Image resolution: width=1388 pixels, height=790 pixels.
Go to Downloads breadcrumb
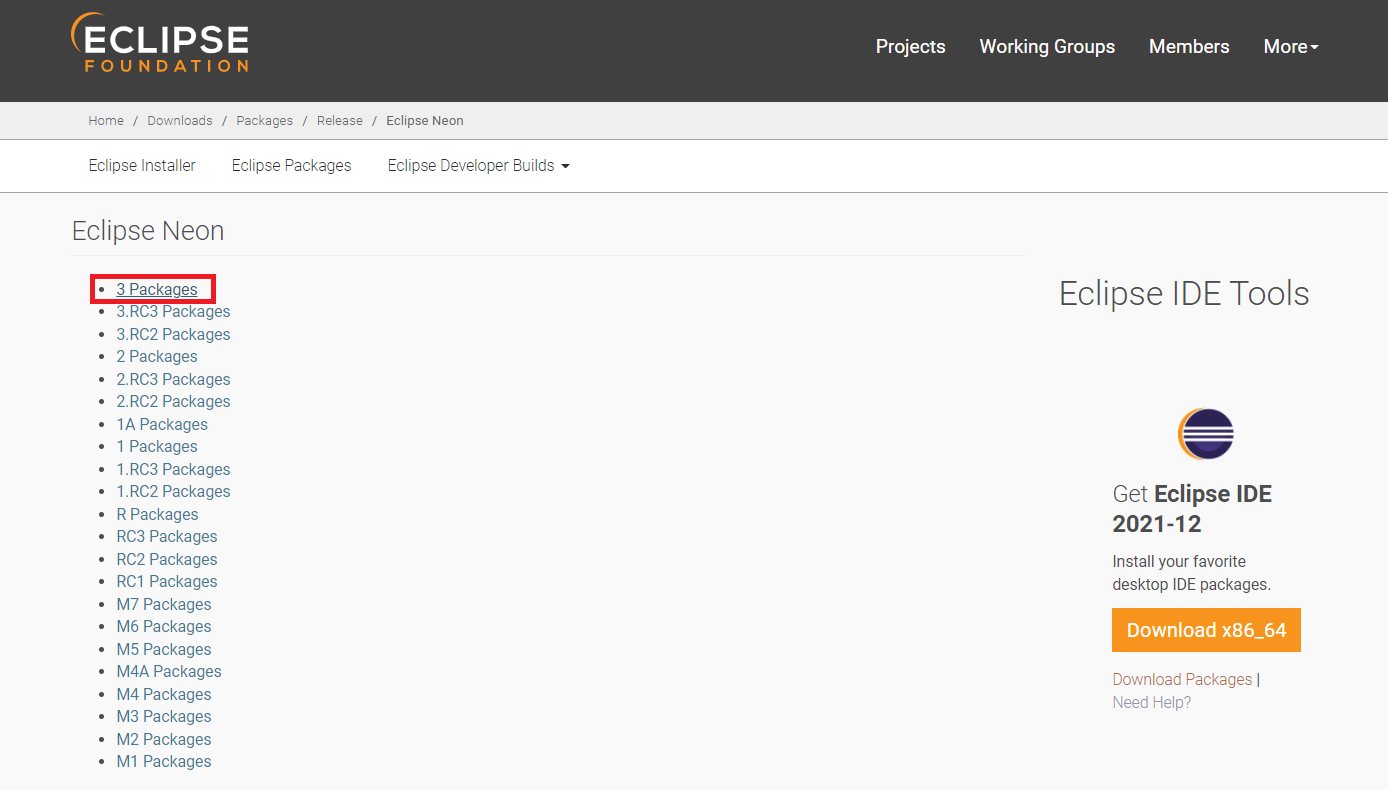180,121
